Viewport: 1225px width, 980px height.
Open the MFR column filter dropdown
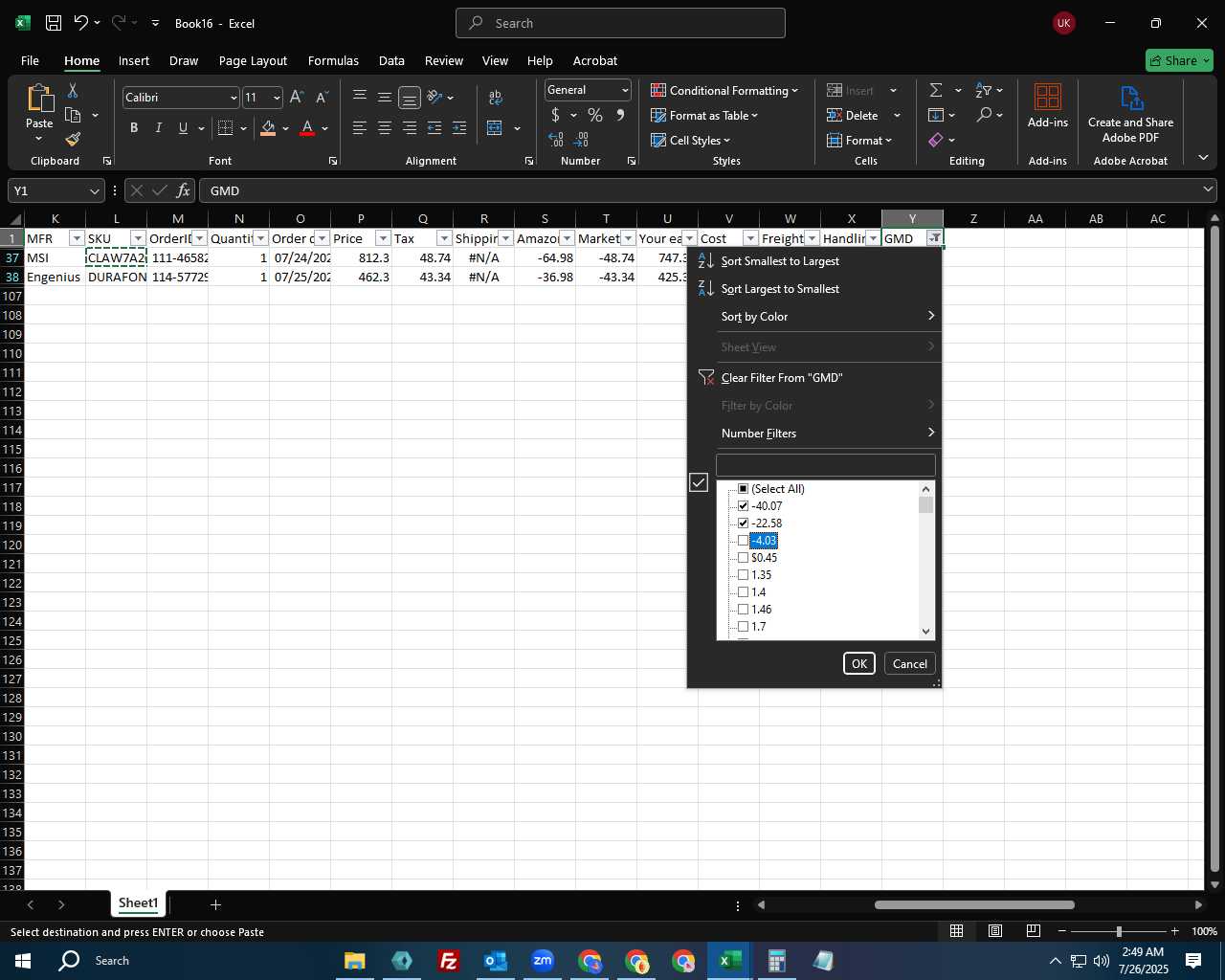coord(77,238)
